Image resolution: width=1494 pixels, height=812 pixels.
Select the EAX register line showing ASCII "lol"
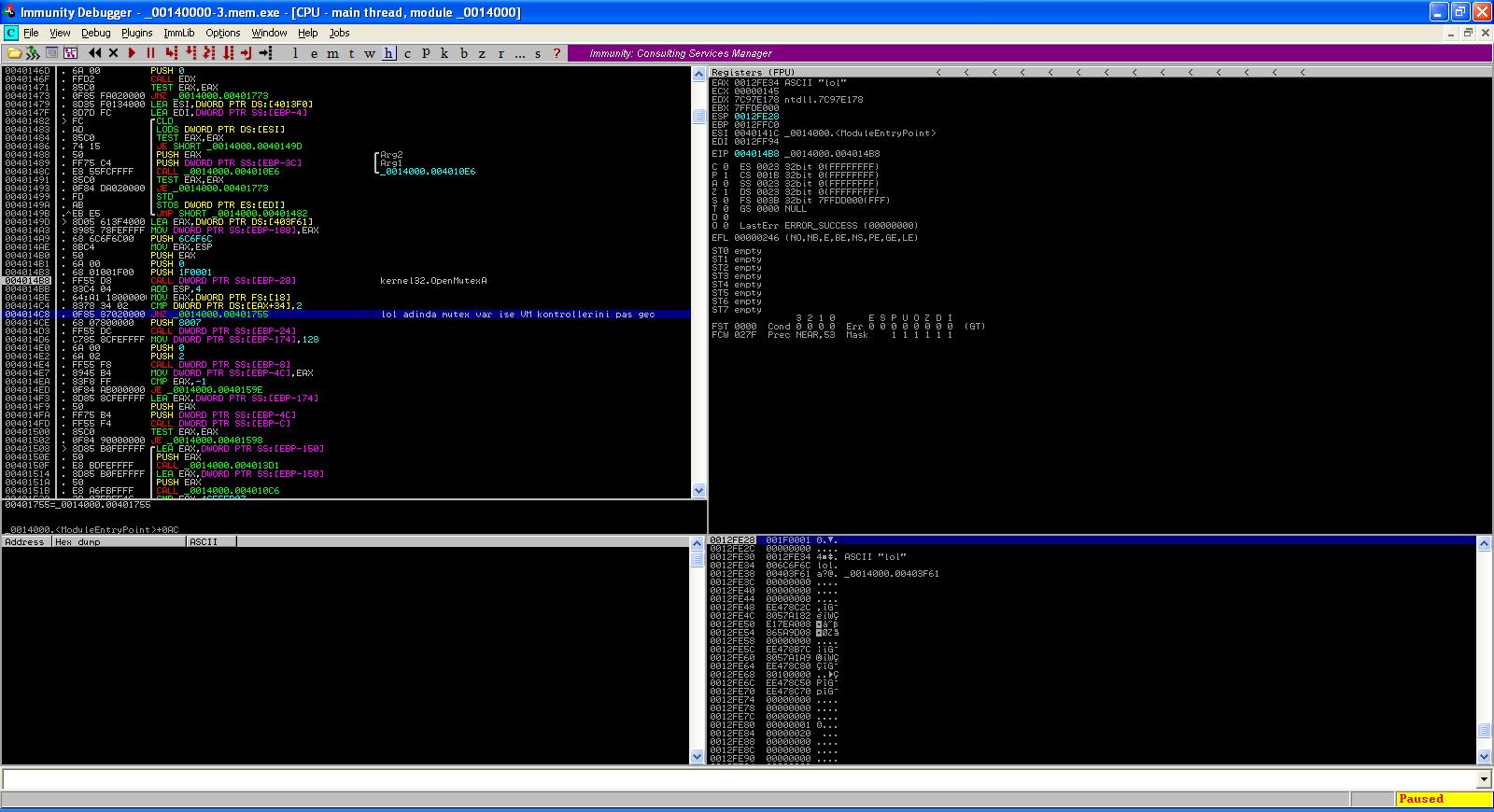pos(780,82)
